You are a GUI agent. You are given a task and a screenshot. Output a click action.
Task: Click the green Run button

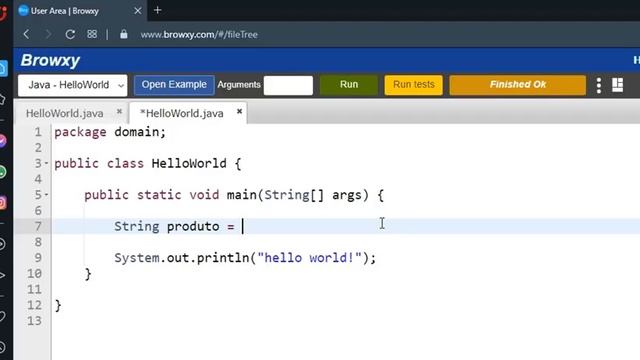click(x=349, y=84)
